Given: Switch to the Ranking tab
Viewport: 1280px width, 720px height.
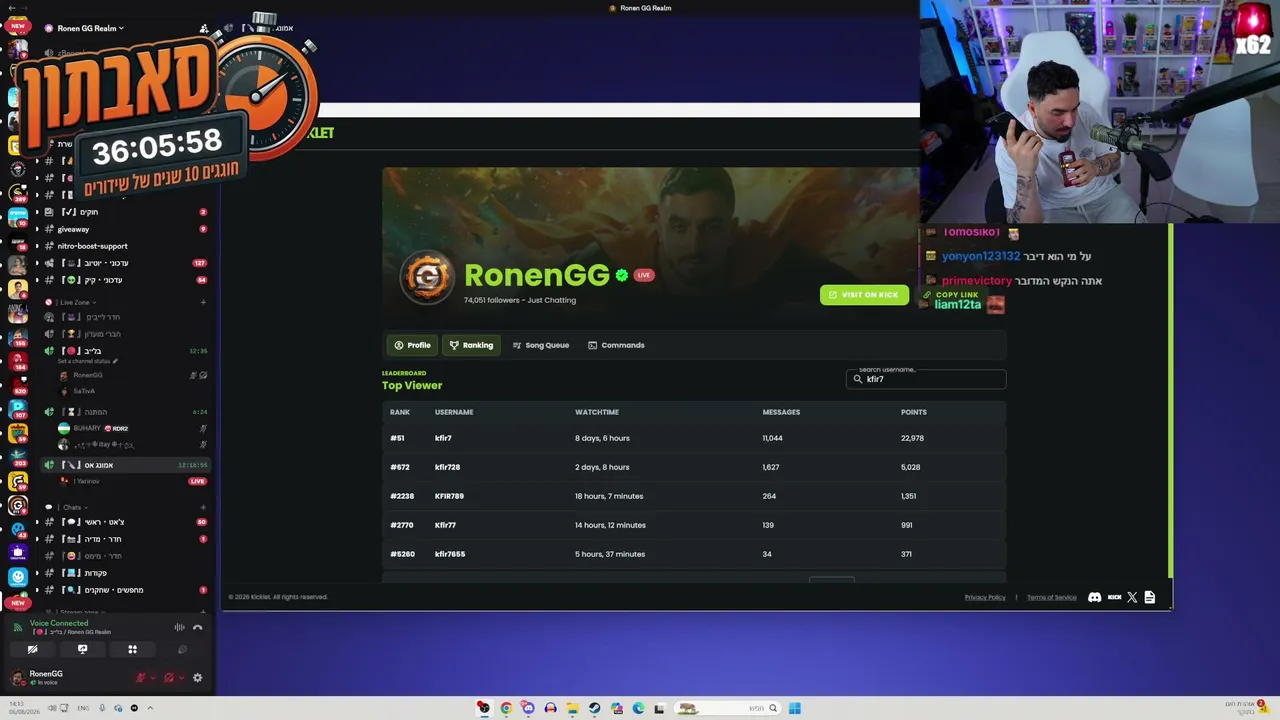Looking at the screenshot, I should tap(471, 345).
